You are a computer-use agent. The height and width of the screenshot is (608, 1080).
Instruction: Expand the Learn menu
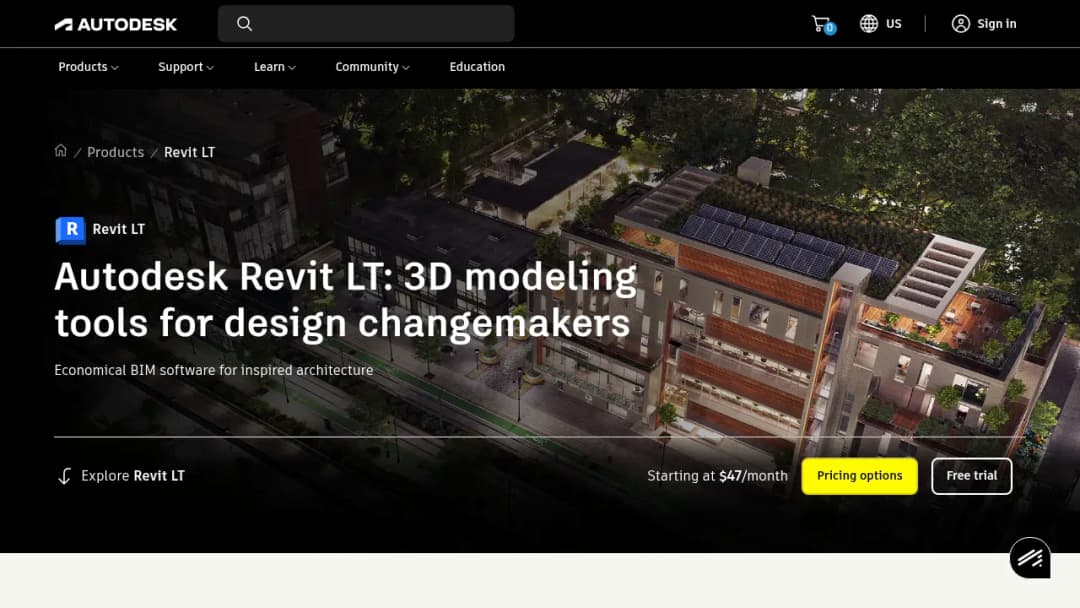click(275, 67)
